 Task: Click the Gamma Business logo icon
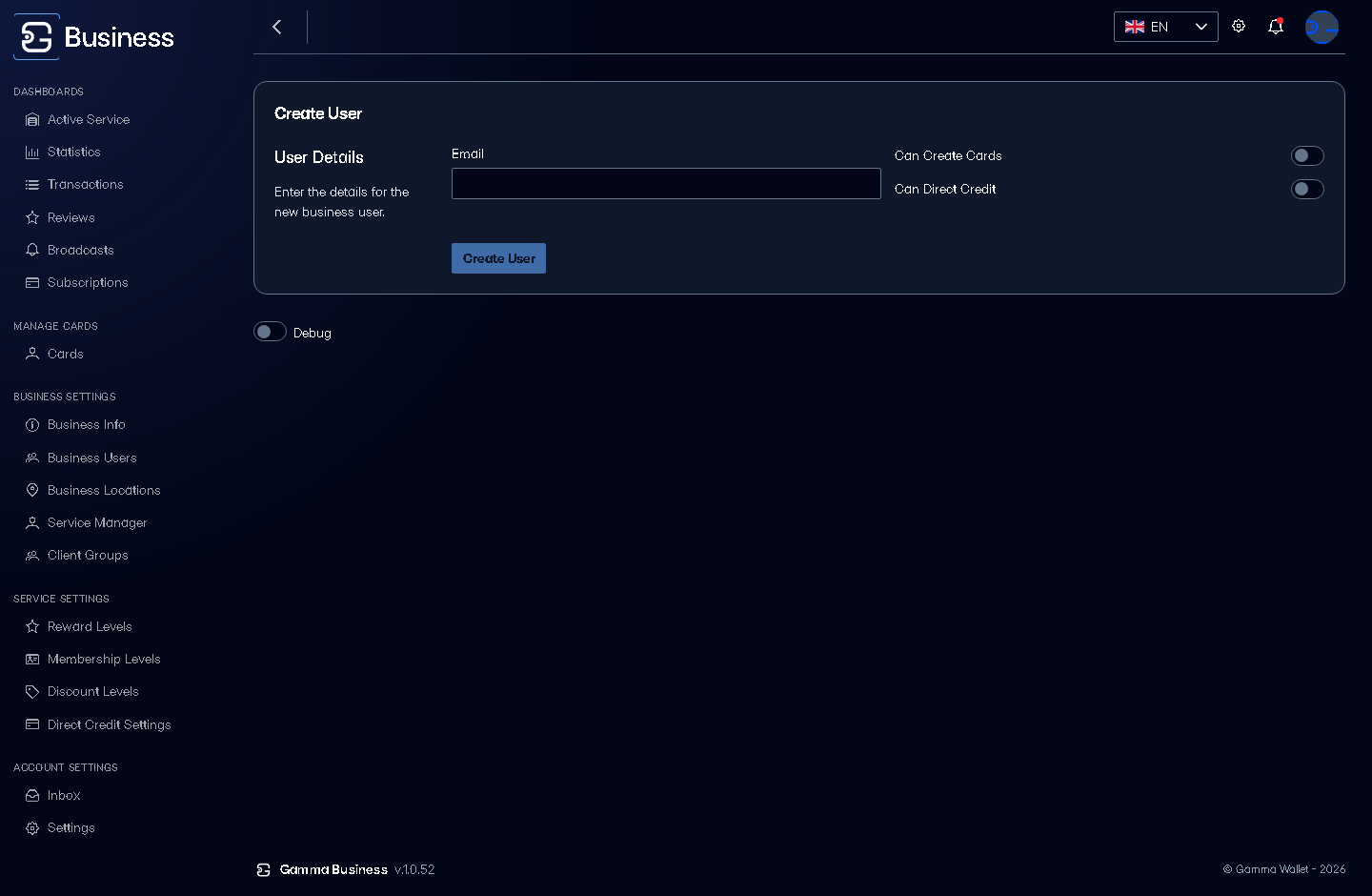pos(36,37)
